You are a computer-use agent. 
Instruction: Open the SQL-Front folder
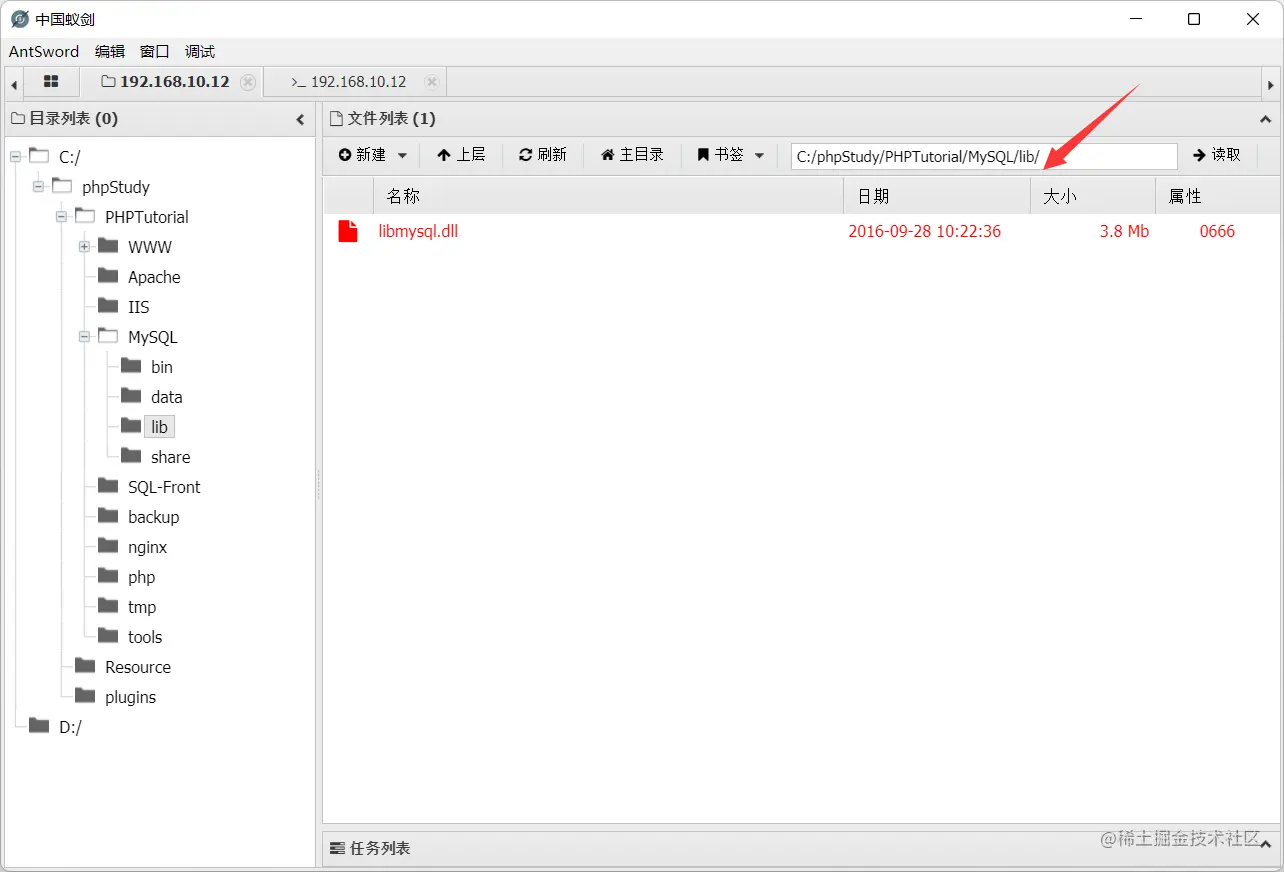[164, 487]
